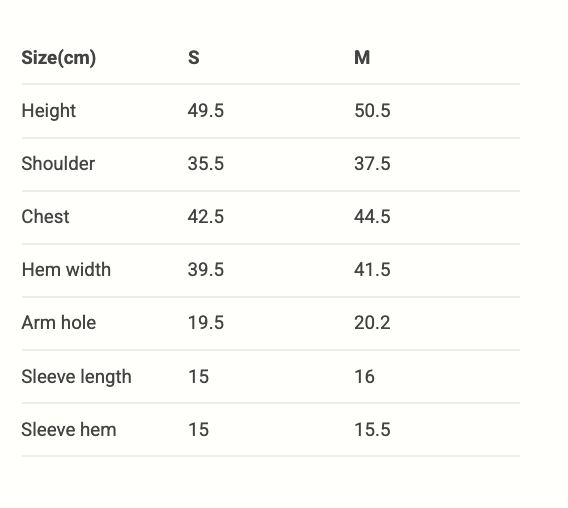Click the Height row label

click(x=49, y=111)
